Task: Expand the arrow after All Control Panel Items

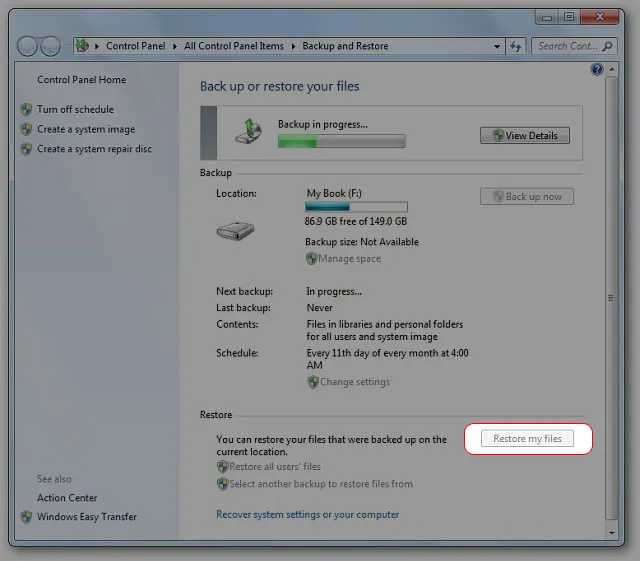Action: click(293, 46)
